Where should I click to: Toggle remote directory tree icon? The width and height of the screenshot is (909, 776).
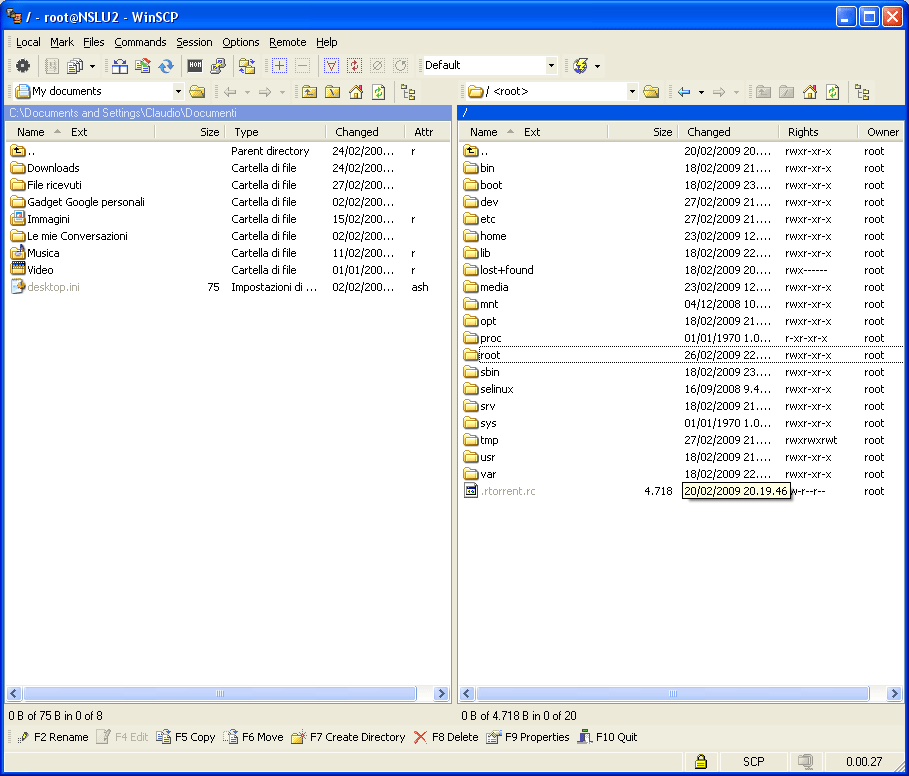click(x=862, y=92)
